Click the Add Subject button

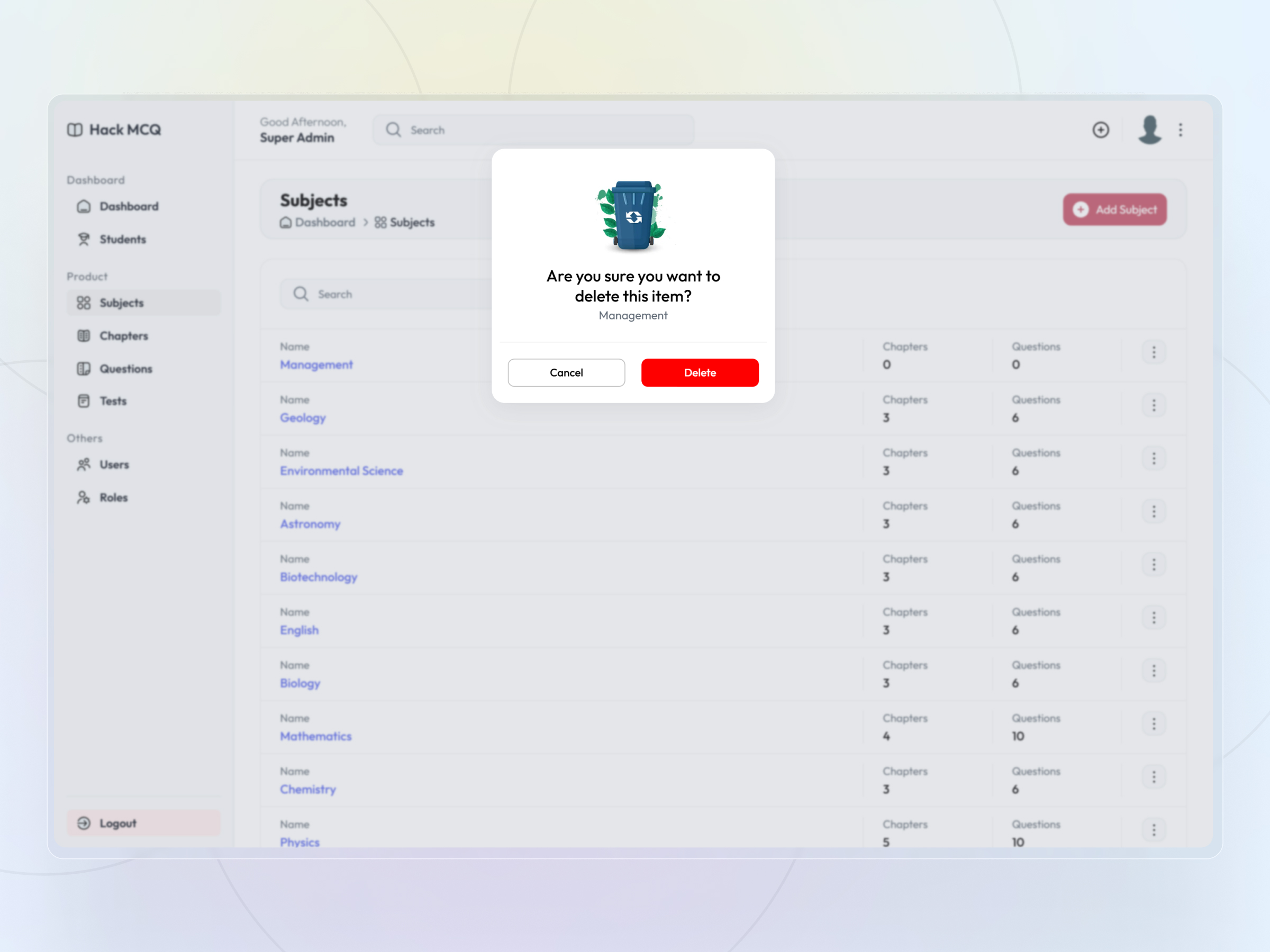coord(1114,210)
